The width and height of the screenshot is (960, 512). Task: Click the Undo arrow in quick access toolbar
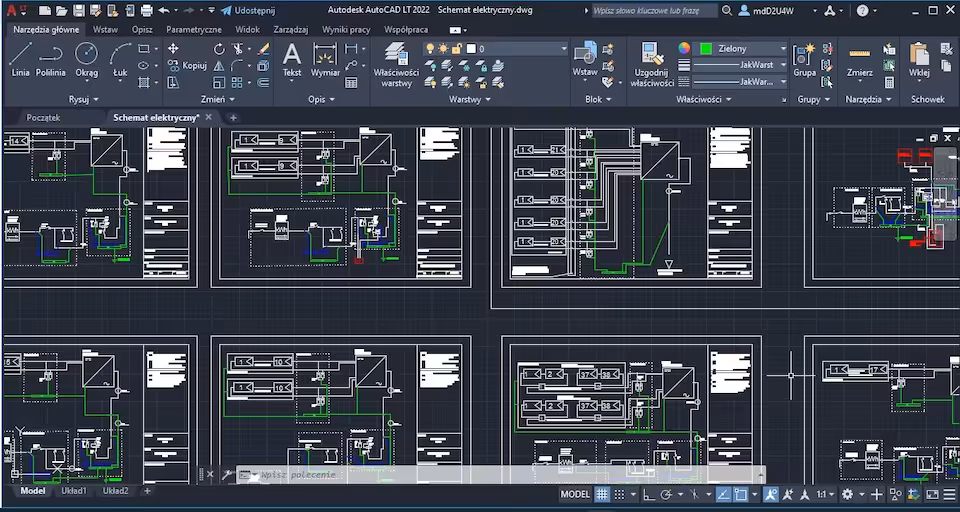[164, 10]
